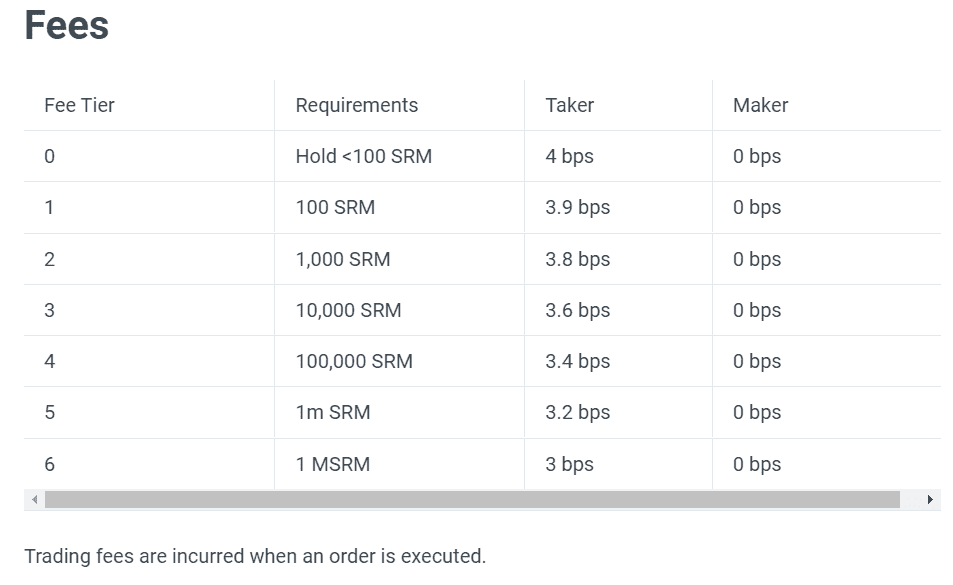Select the Requirements column header
Image resolution: width=953 pixels, height=585 pixels.
click(357, 105)
